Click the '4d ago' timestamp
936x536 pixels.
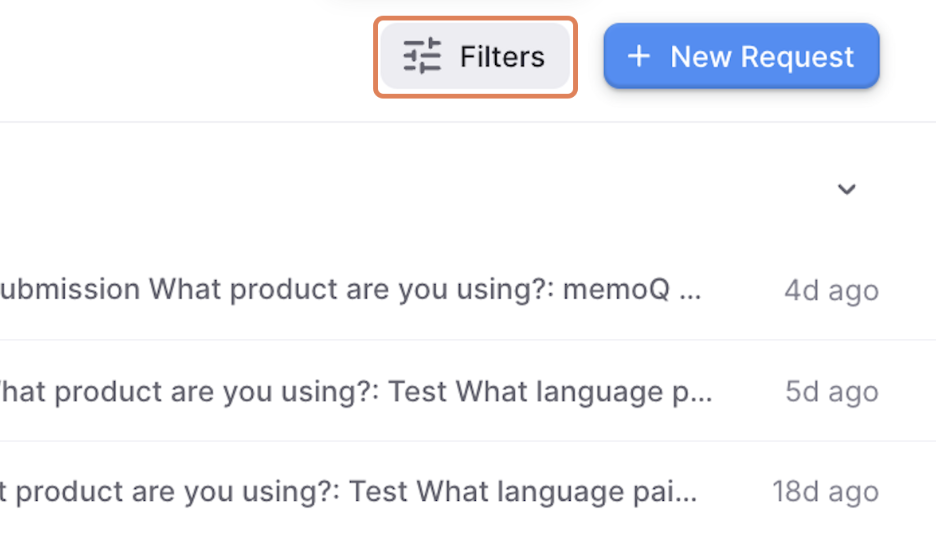point(831,291)
